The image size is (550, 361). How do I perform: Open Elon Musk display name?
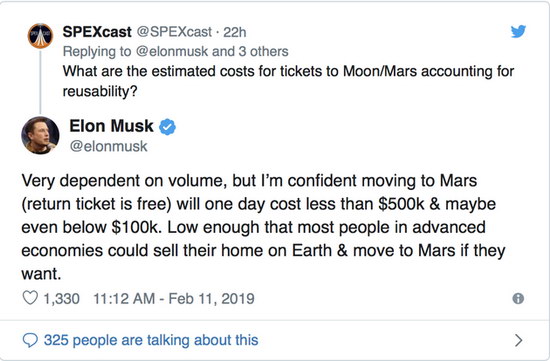112,126
